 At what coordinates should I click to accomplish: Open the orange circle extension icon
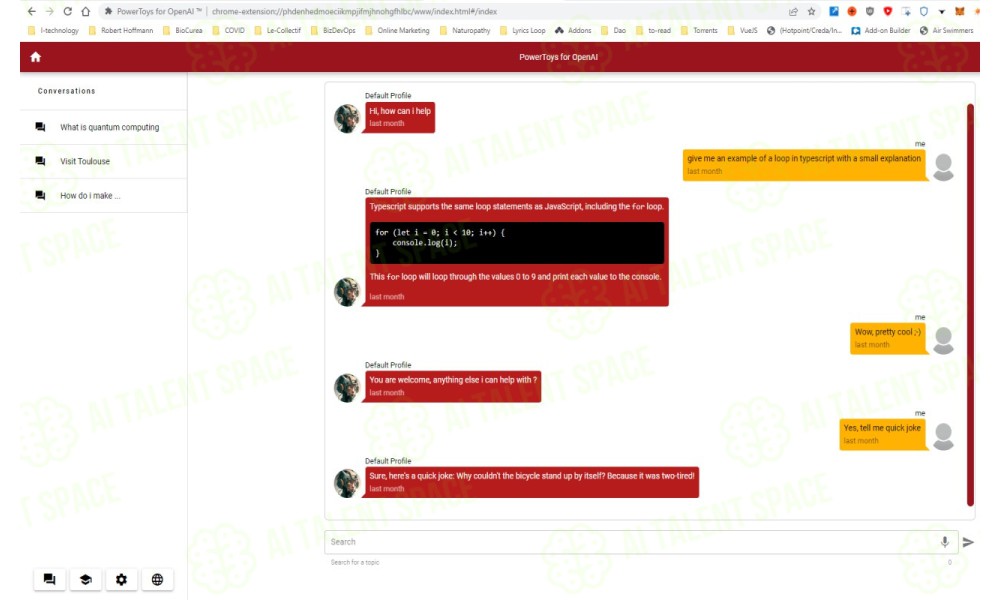851,11
